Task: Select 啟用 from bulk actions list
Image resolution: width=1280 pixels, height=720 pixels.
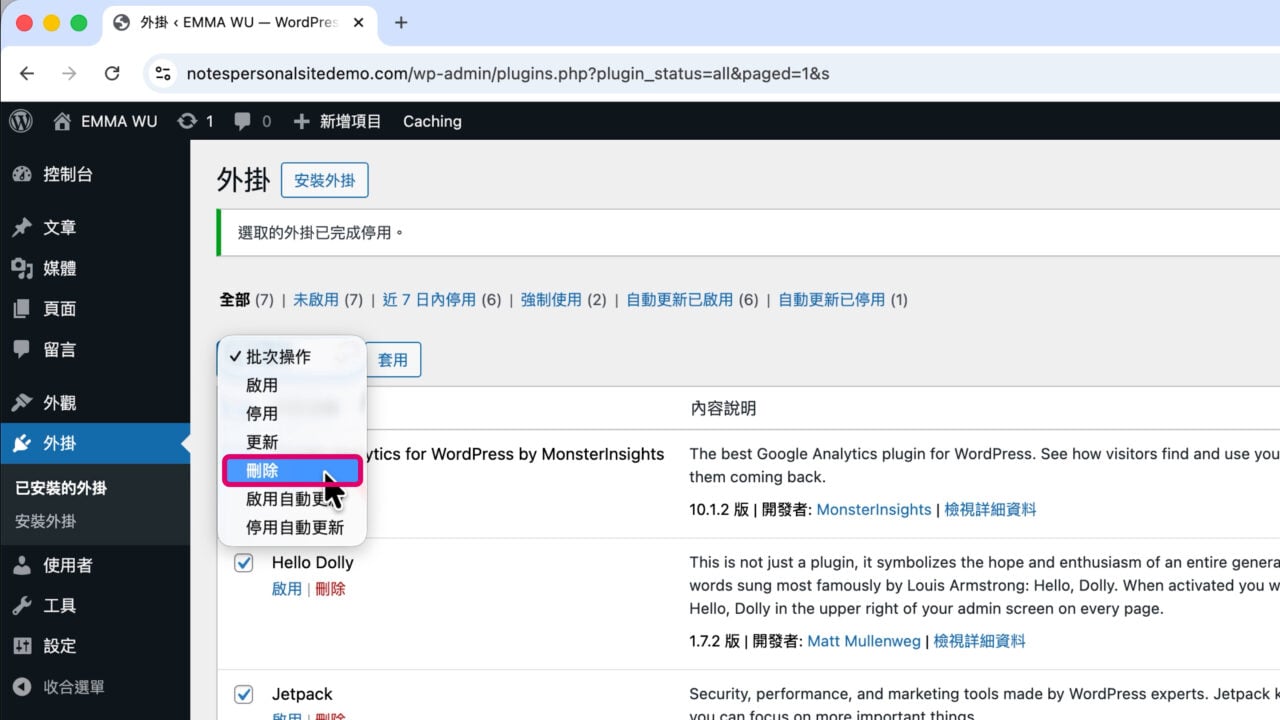Action: coord(292,385)
